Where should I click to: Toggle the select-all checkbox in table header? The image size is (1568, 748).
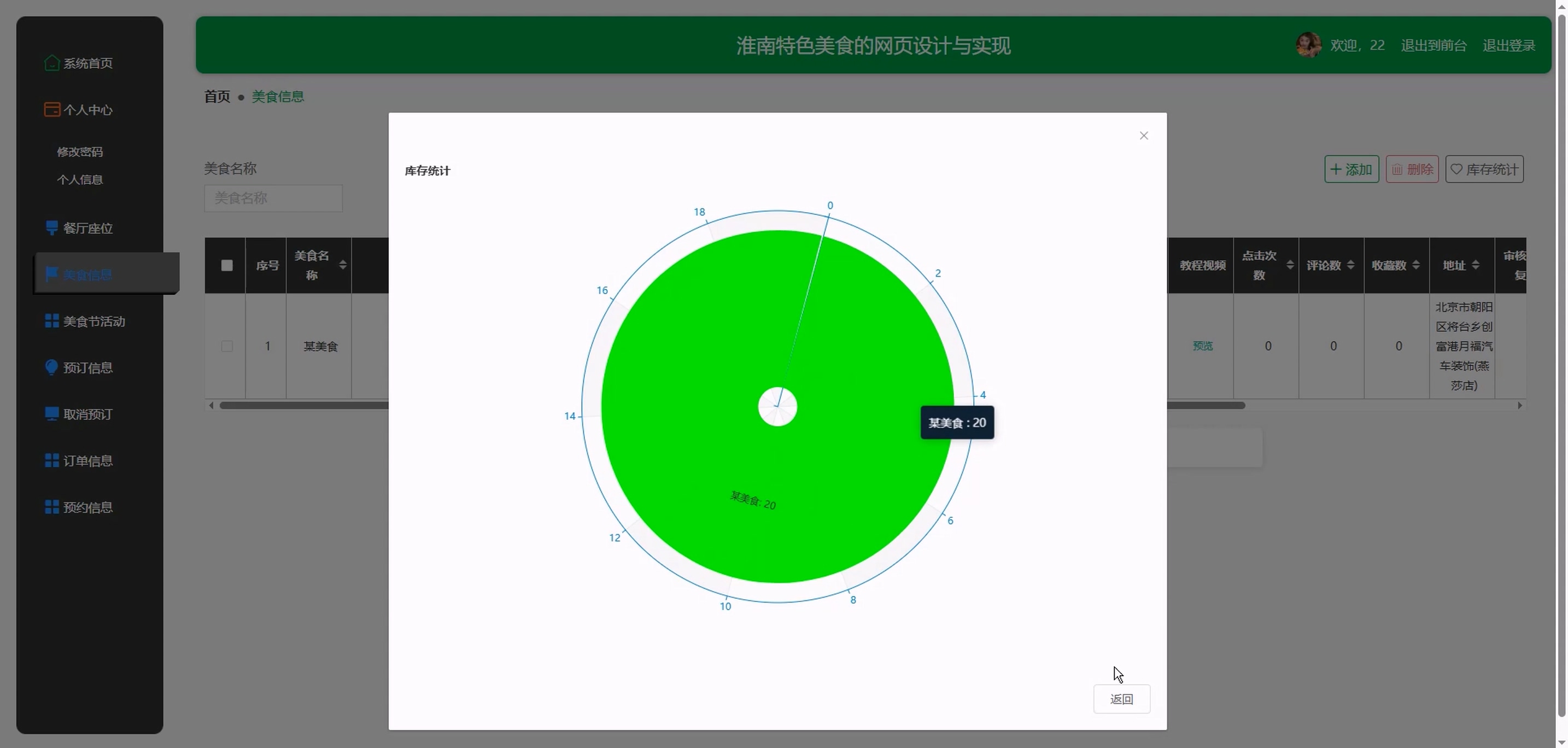[227, 265]
